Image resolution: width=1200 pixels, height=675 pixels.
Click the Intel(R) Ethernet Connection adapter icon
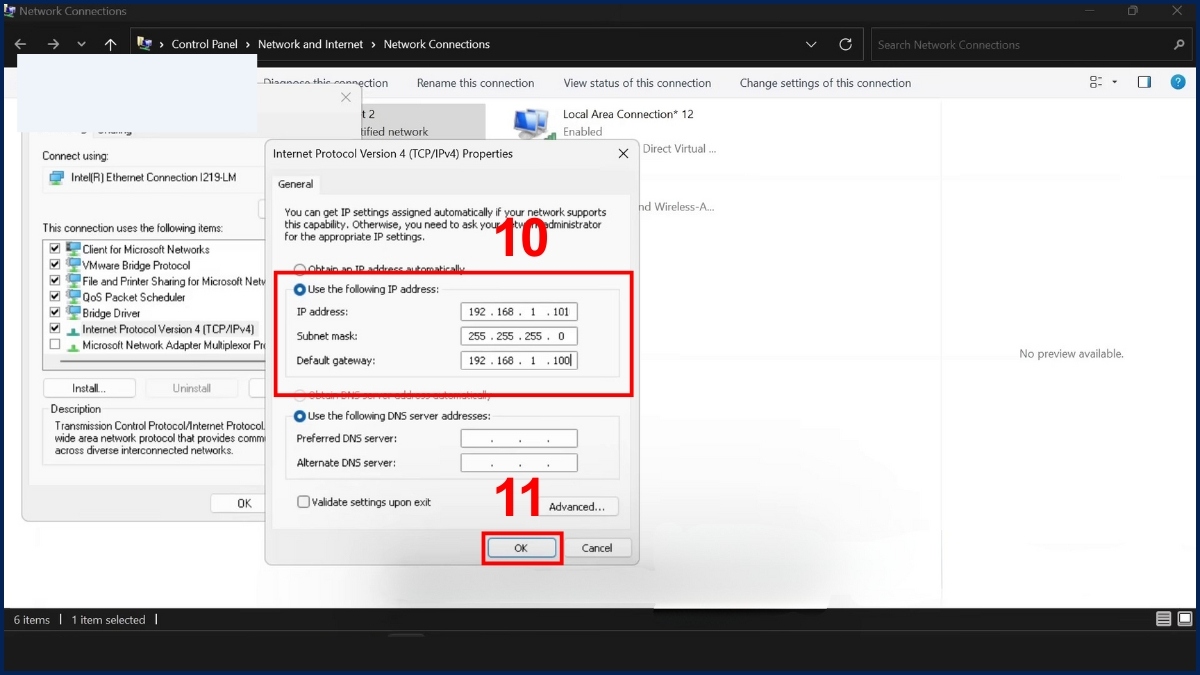(57, 178)
